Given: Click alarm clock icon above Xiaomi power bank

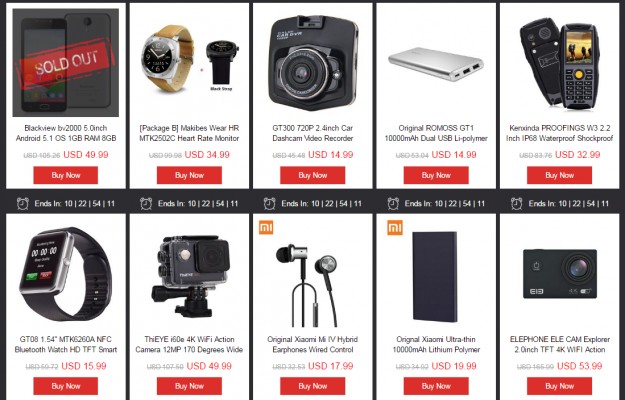Looking at the screenshot, I should 393,204.
